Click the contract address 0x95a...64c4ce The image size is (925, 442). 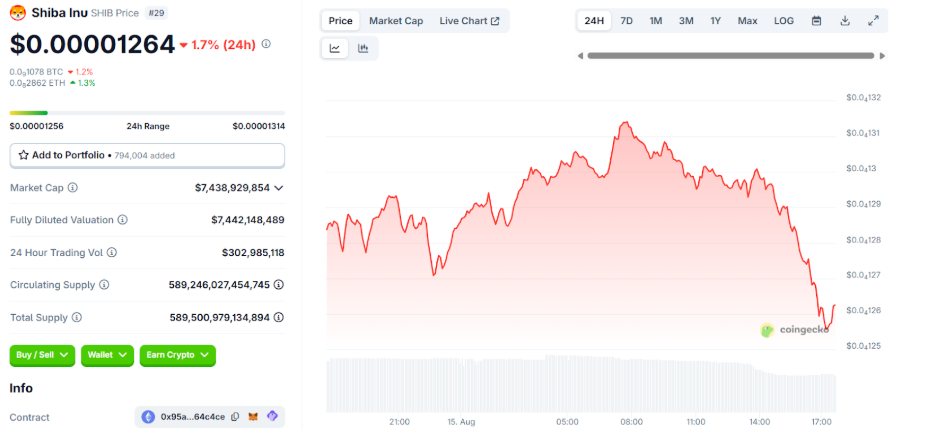193,417
